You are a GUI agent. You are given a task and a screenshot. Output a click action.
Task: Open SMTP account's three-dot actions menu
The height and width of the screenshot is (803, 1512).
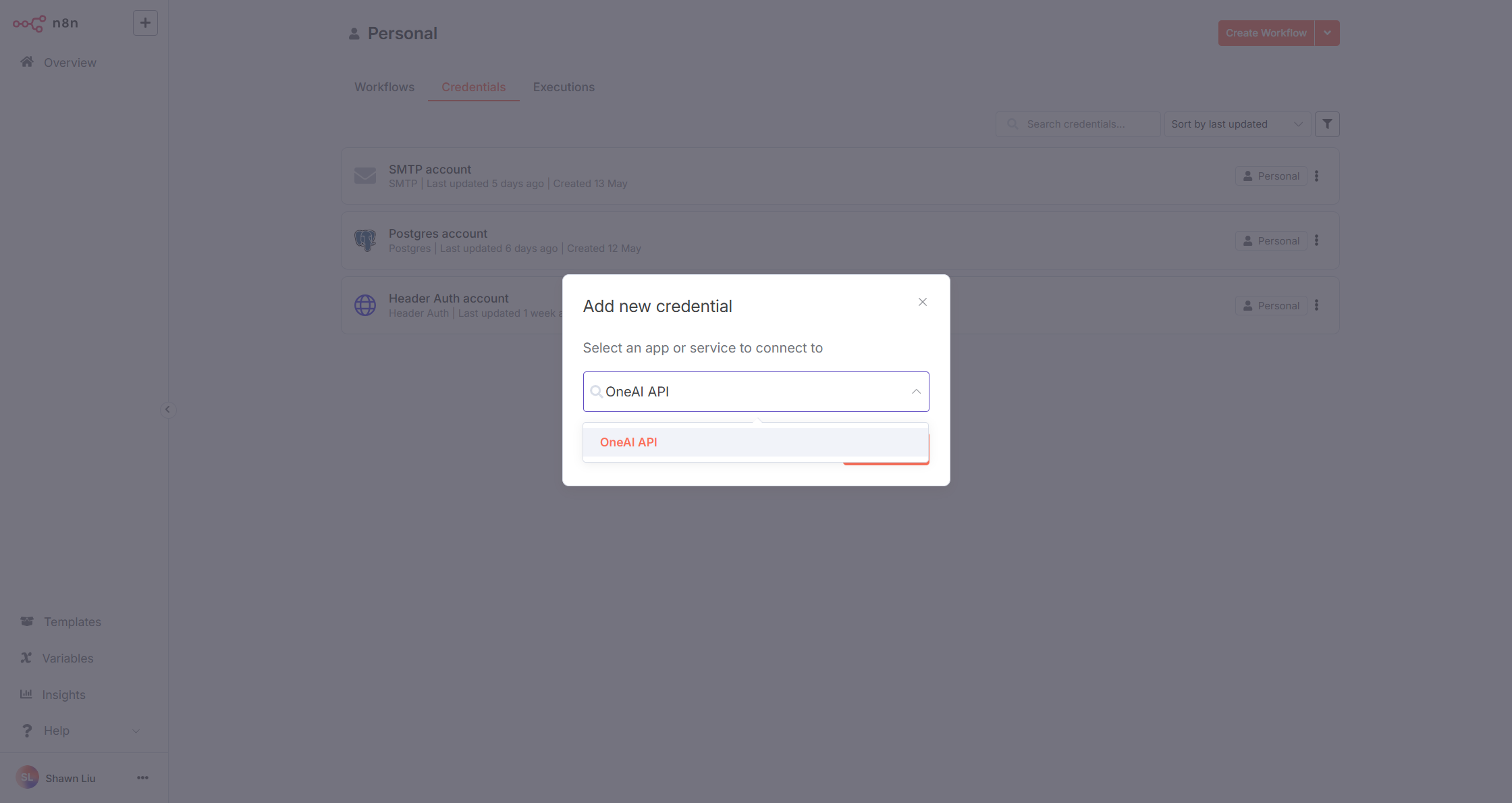[x=1316, y=176]
